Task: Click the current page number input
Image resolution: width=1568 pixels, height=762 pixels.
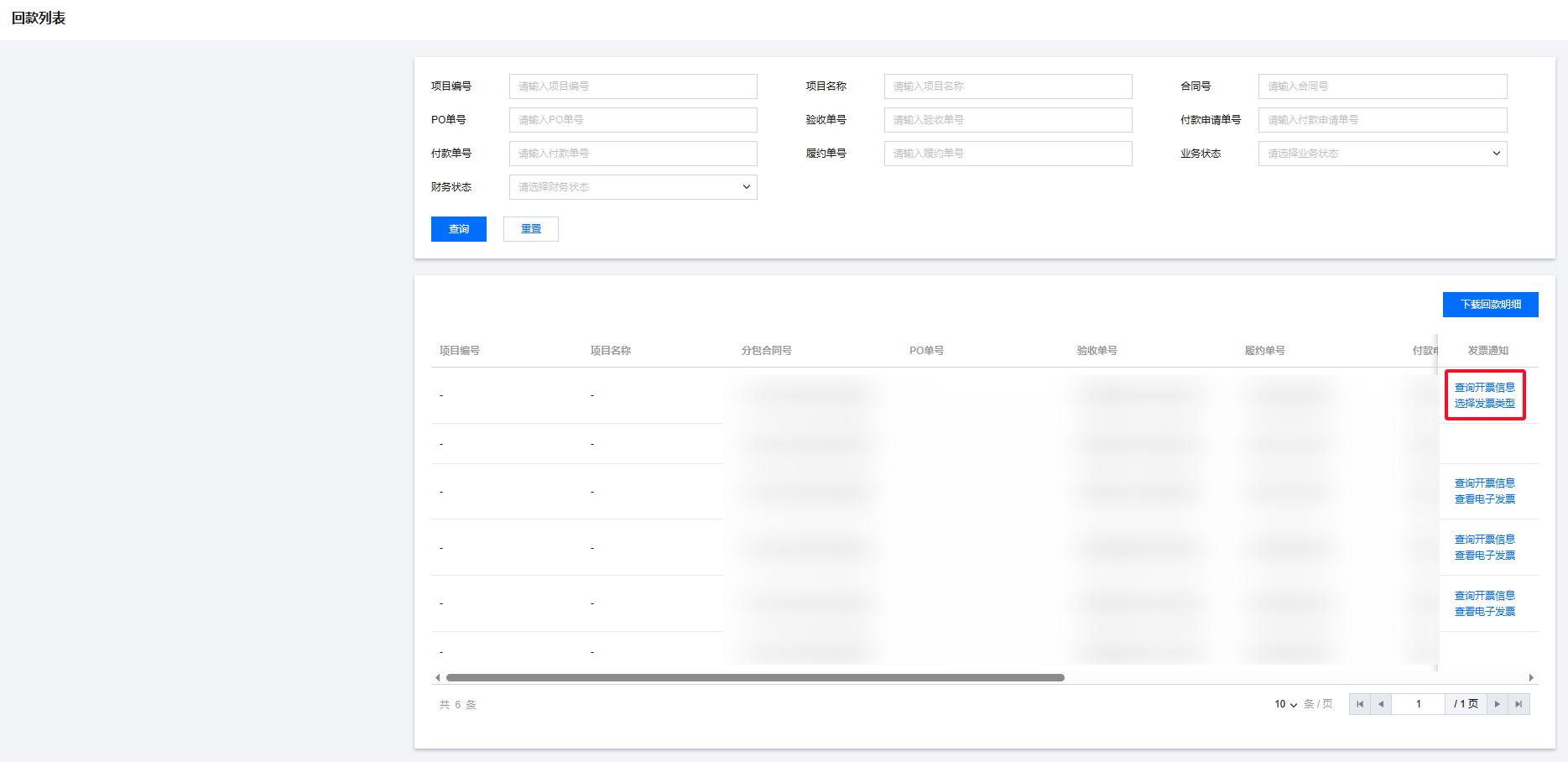Action: pos(1418,704)
